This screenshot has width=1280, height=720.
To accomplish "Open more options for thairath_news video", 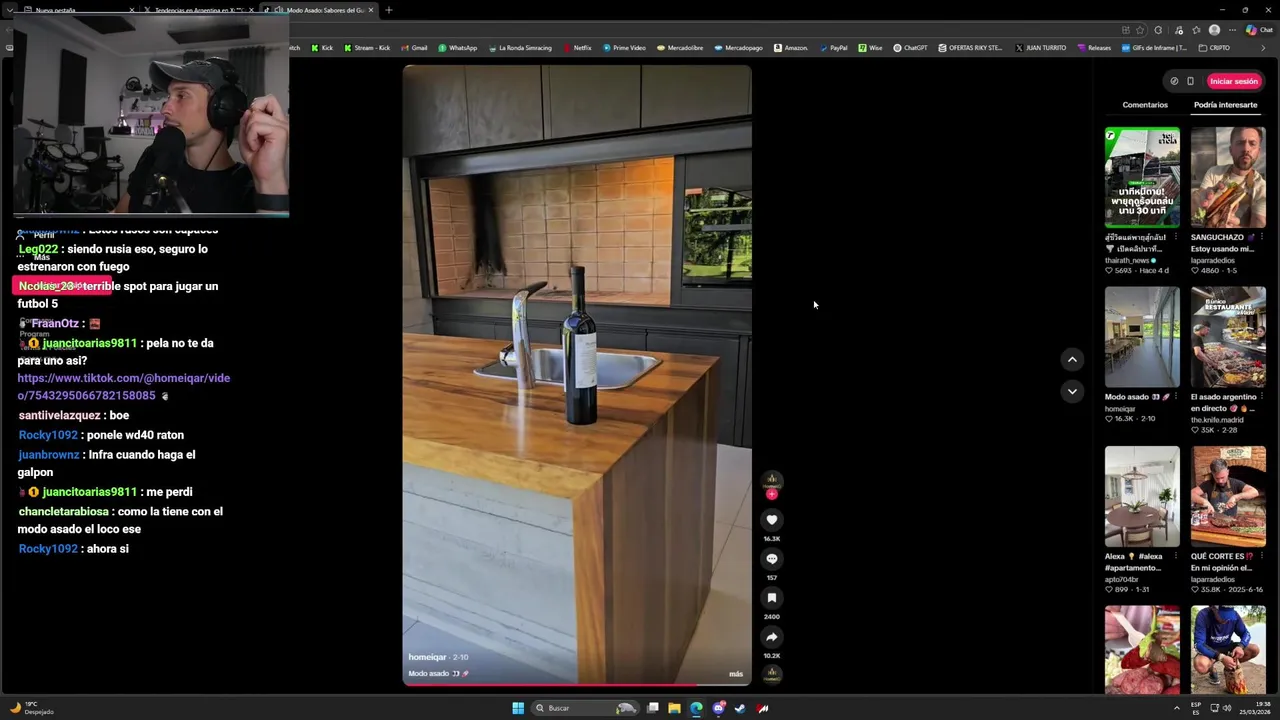I will click(x=1175, y=238).
